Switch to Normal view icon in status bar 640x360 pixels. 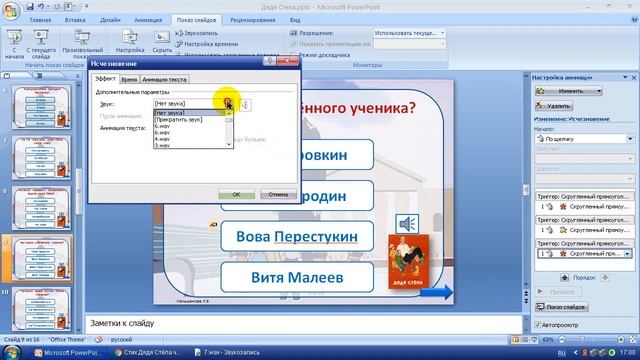516,340
